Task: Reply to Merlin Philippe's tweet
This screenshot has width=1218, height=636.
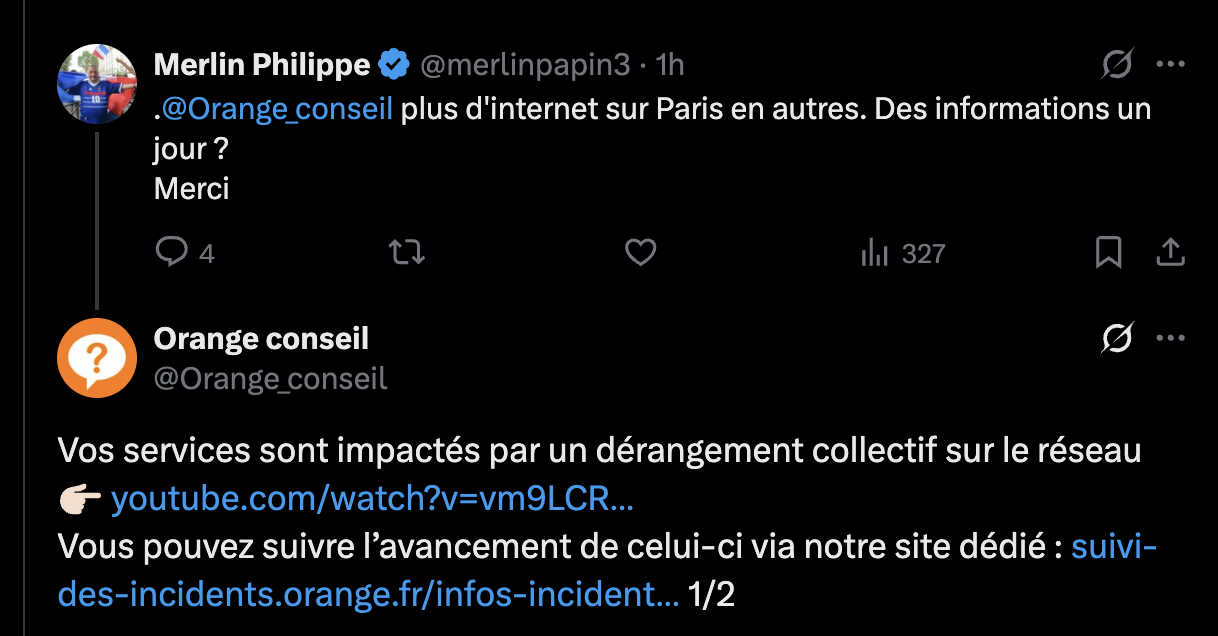Action: click(173, 253)
